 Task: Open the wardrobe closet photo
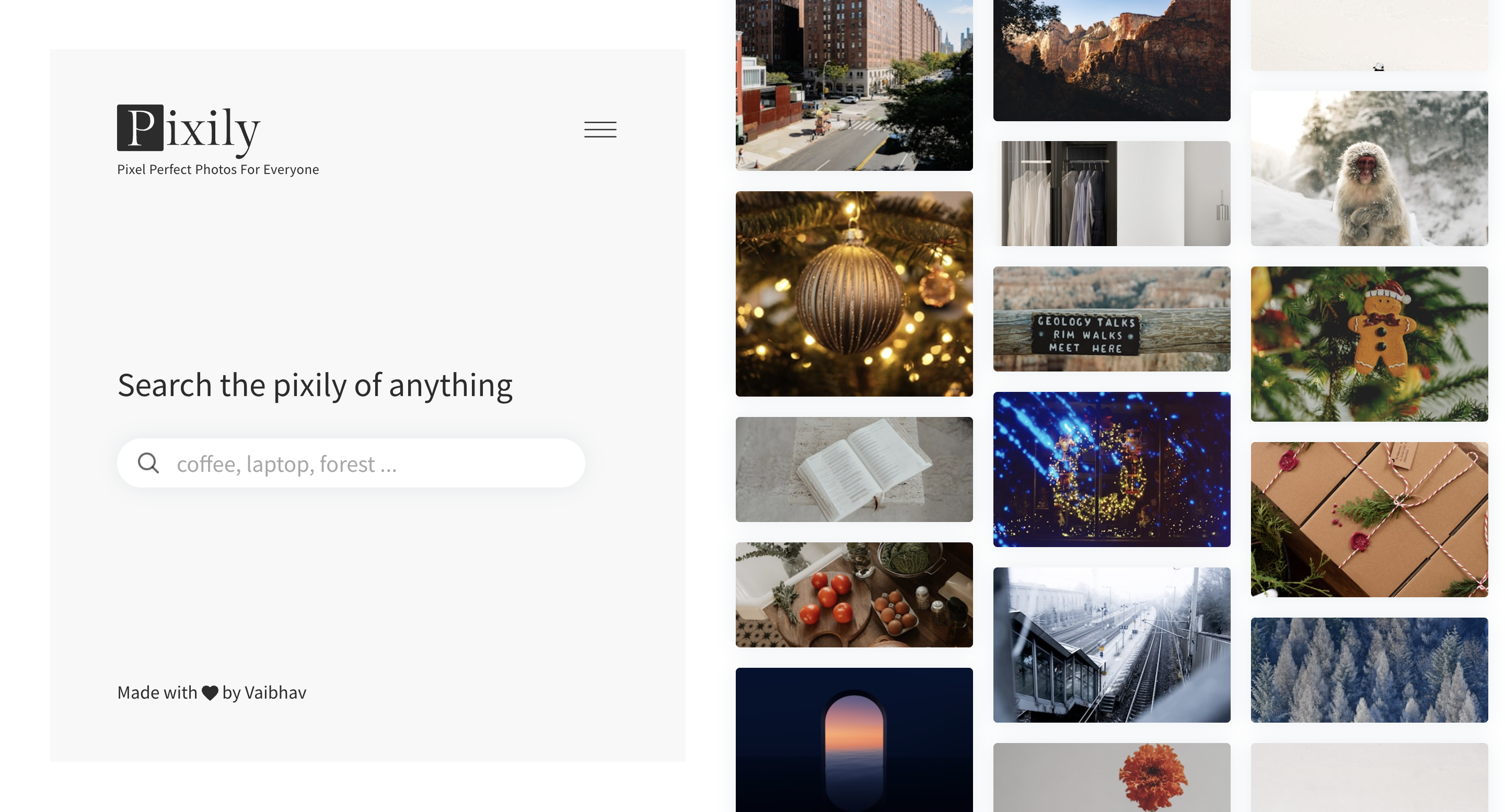point(1112,193)
